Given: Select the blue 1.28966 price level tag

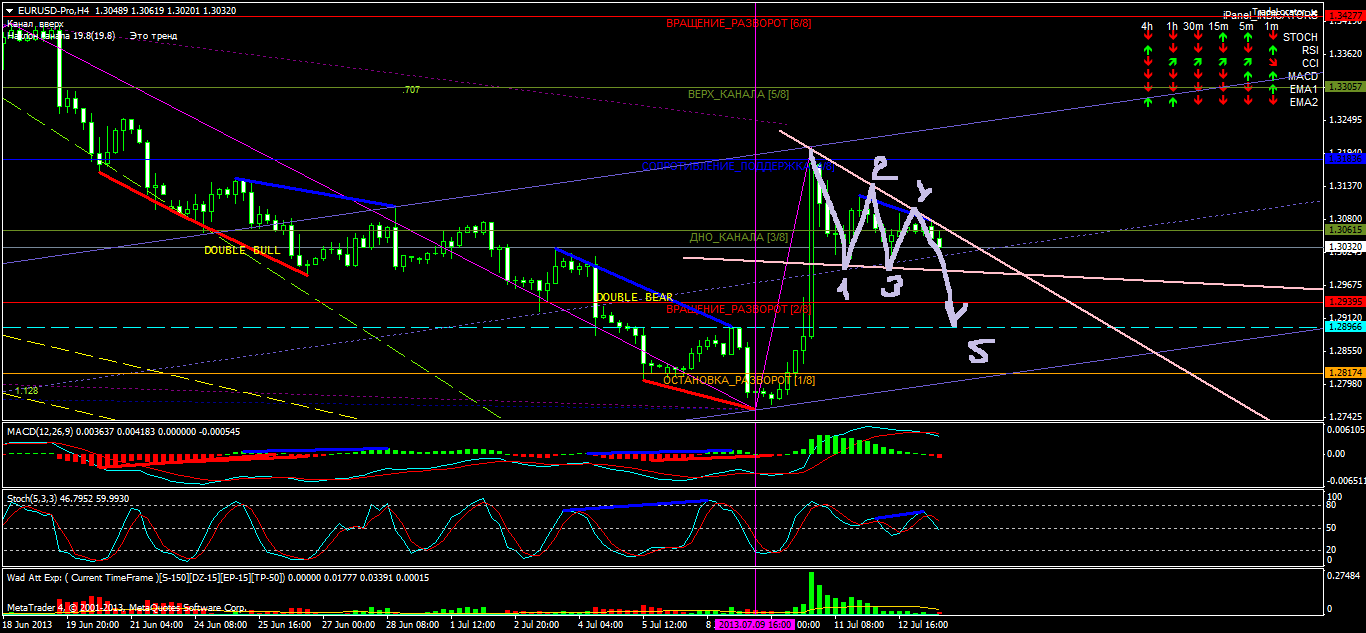Looking at the screenshot, I should point(1345,327).
